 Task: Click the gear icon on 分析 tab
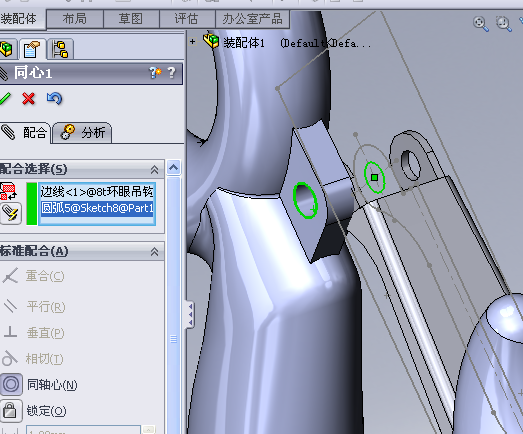pos(68,132)
